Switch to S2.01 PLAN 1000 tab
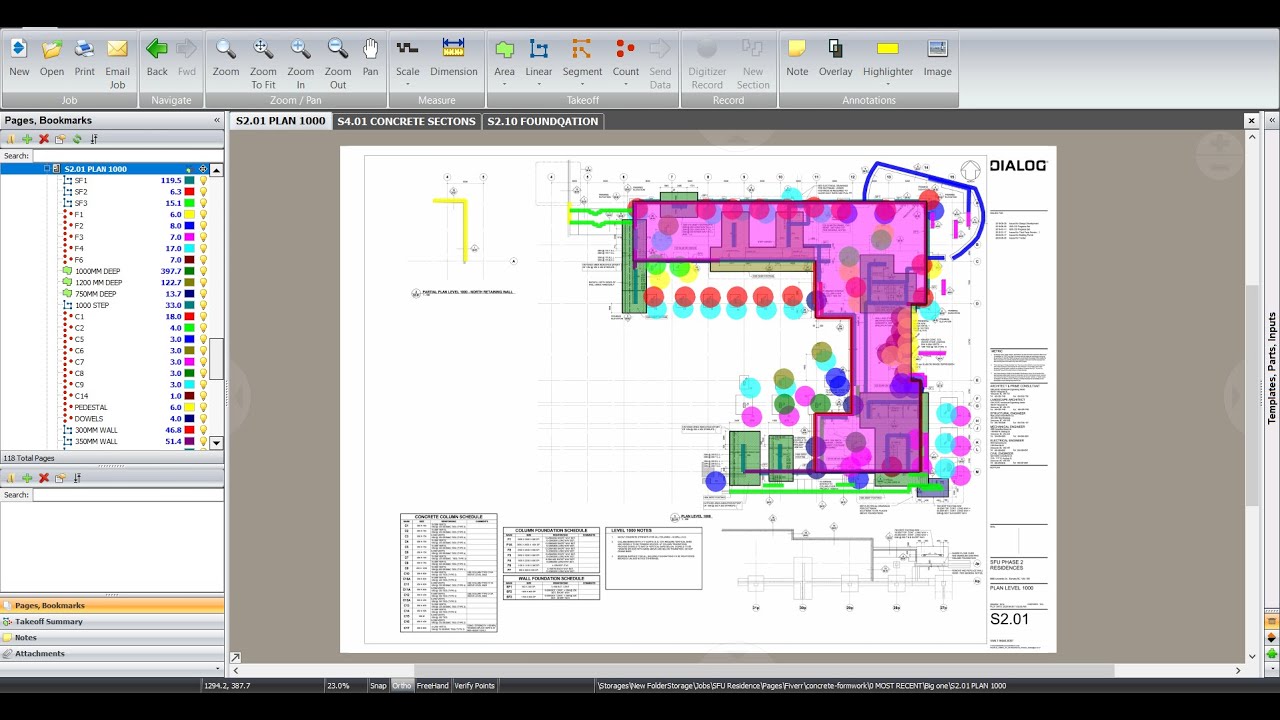Viewport: 1280px width, 720px height. [281, 121]
